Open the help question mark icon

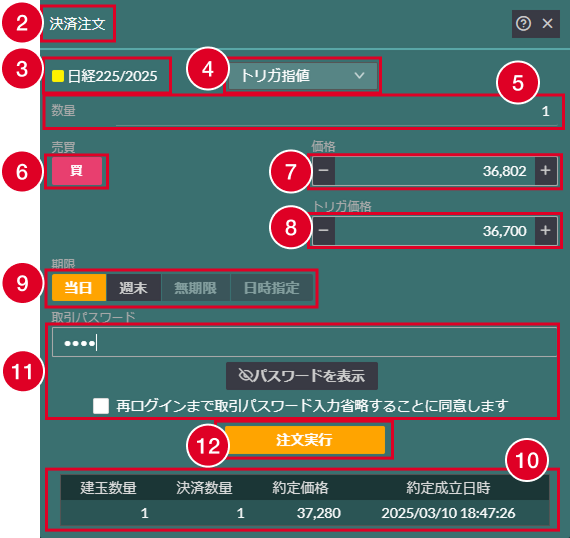point(523,24)
